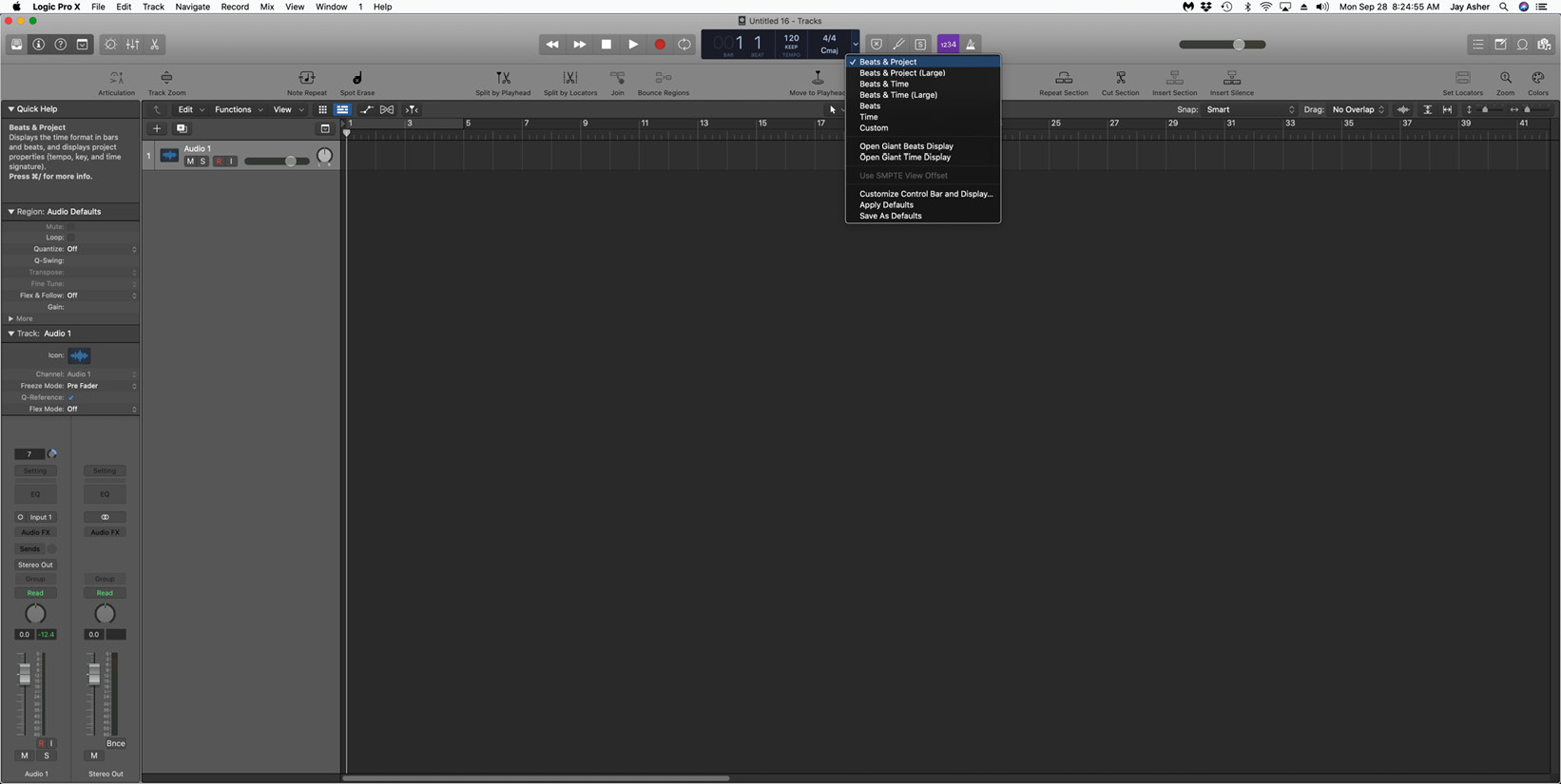Start playback with the Play button

[x=633, y=45]
